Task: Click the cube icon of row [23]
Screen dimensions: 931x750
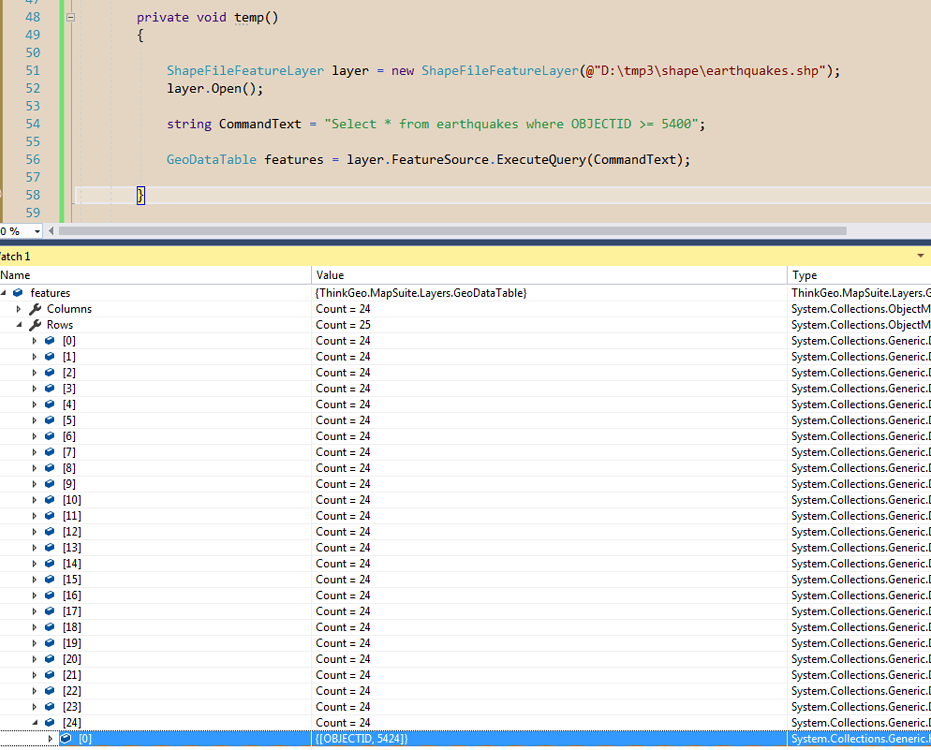Action: coord(50,707)
